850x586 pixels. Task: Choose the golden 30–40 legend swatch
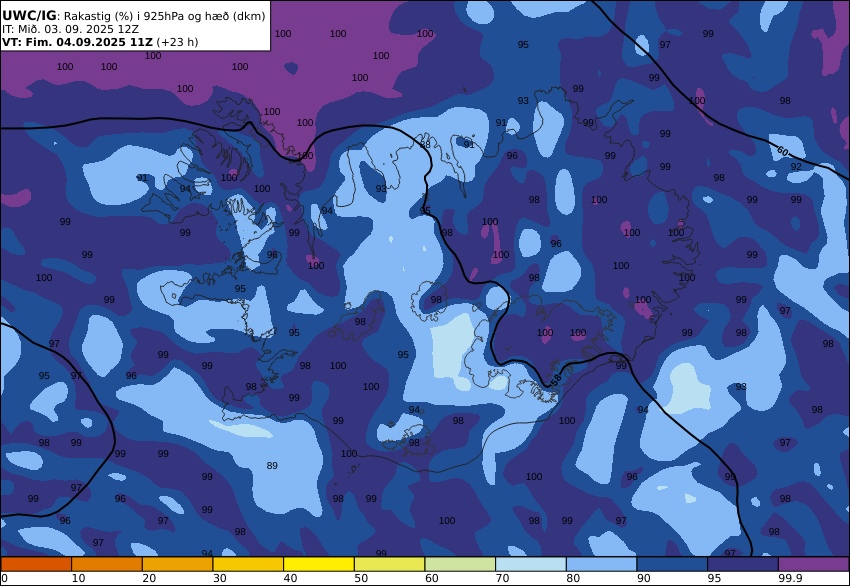click(248, 564)
